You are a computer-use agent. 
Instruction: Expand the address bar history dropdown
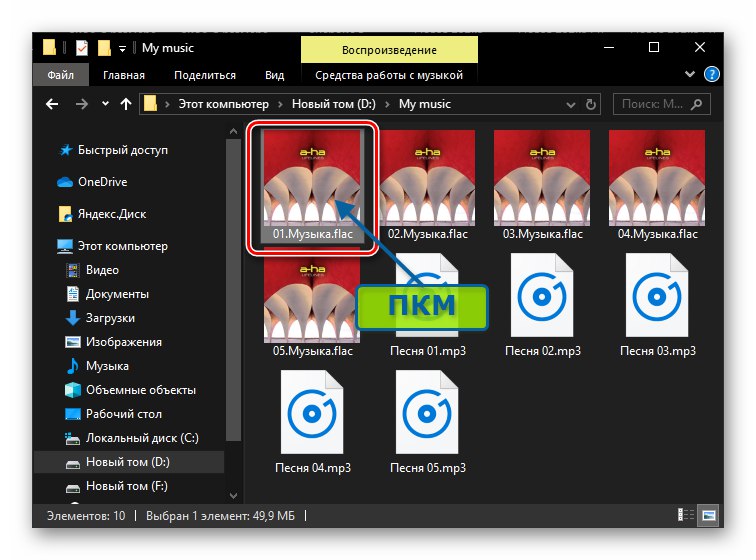[570, 105]
